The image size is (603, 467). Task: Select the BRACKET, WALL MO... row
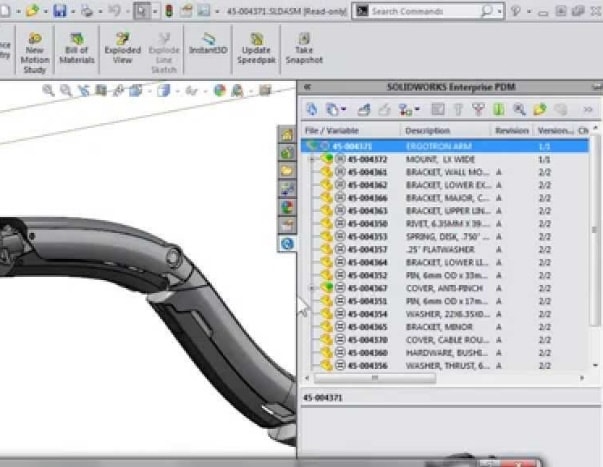tap(445, 172)
